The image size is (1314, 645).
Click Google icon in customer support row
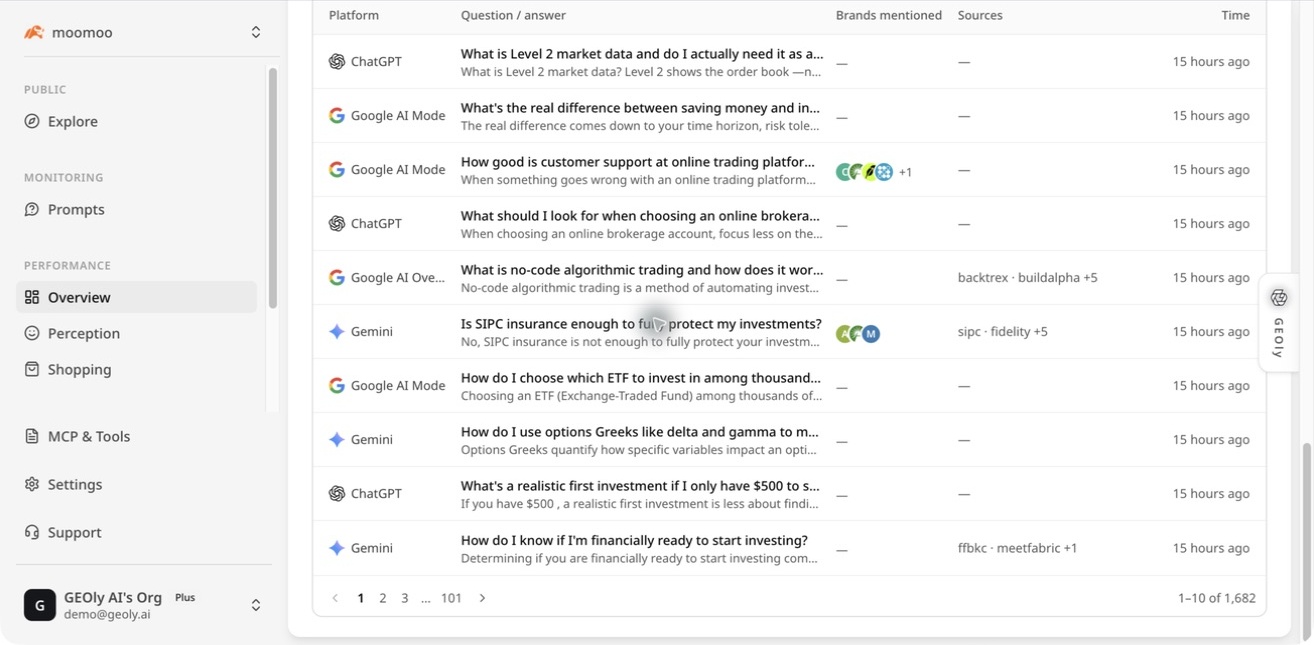[337, 169]
